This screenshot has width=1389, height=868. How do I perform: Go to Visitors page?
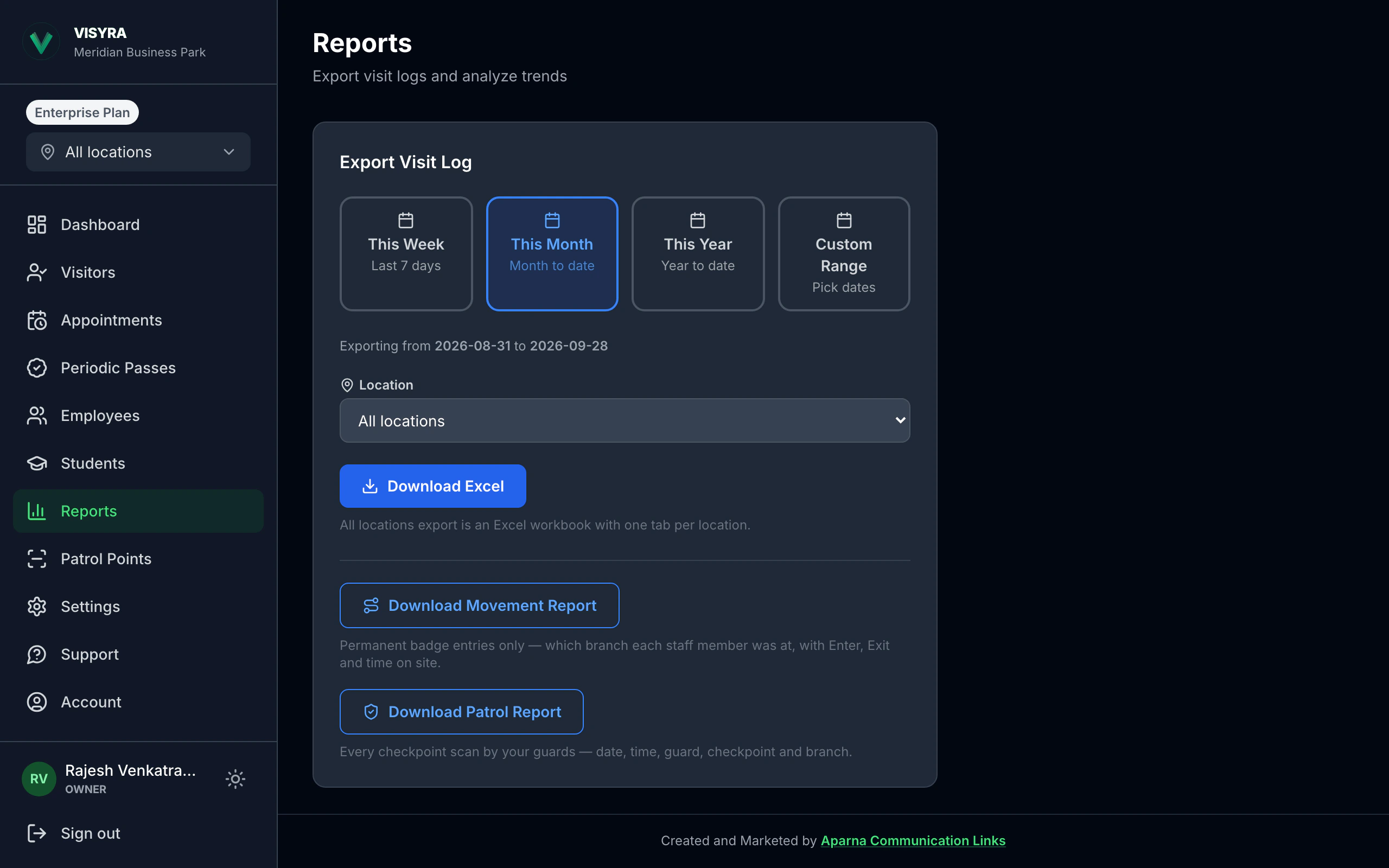coord(138,272)
